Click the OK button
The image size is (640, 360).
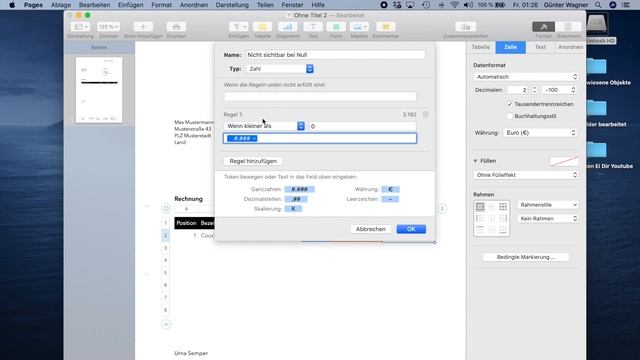point(411,229)
